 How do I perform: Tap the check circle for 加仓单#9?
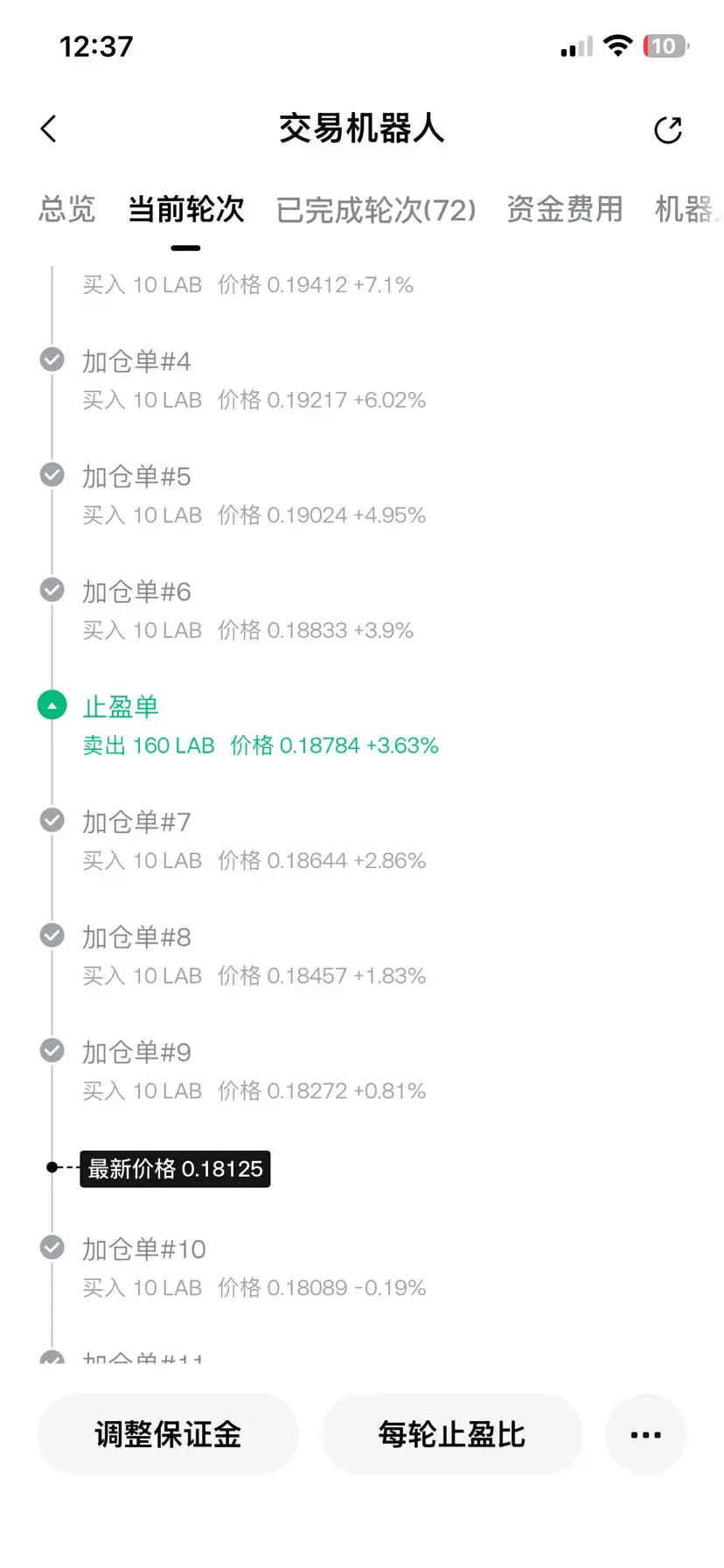click(52, 1050)
